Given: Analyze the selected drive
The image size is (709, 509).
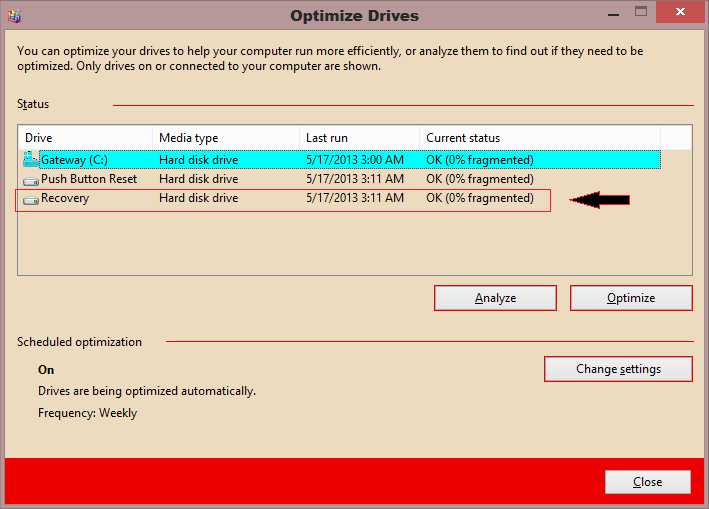Looking at the screenshot, I should pyautogui.click(x=495, y=298).
